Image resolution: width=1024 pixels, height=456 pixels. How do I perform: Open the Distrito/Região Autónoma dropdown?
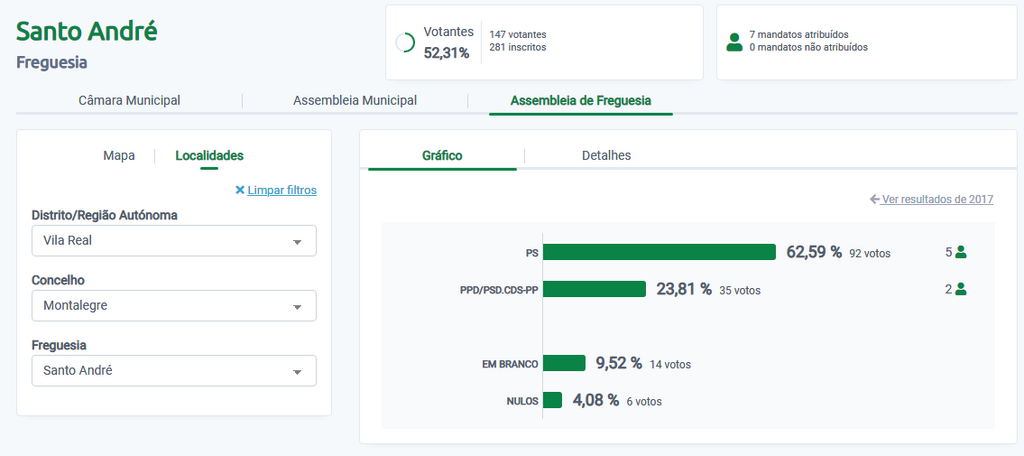(174, 241)
